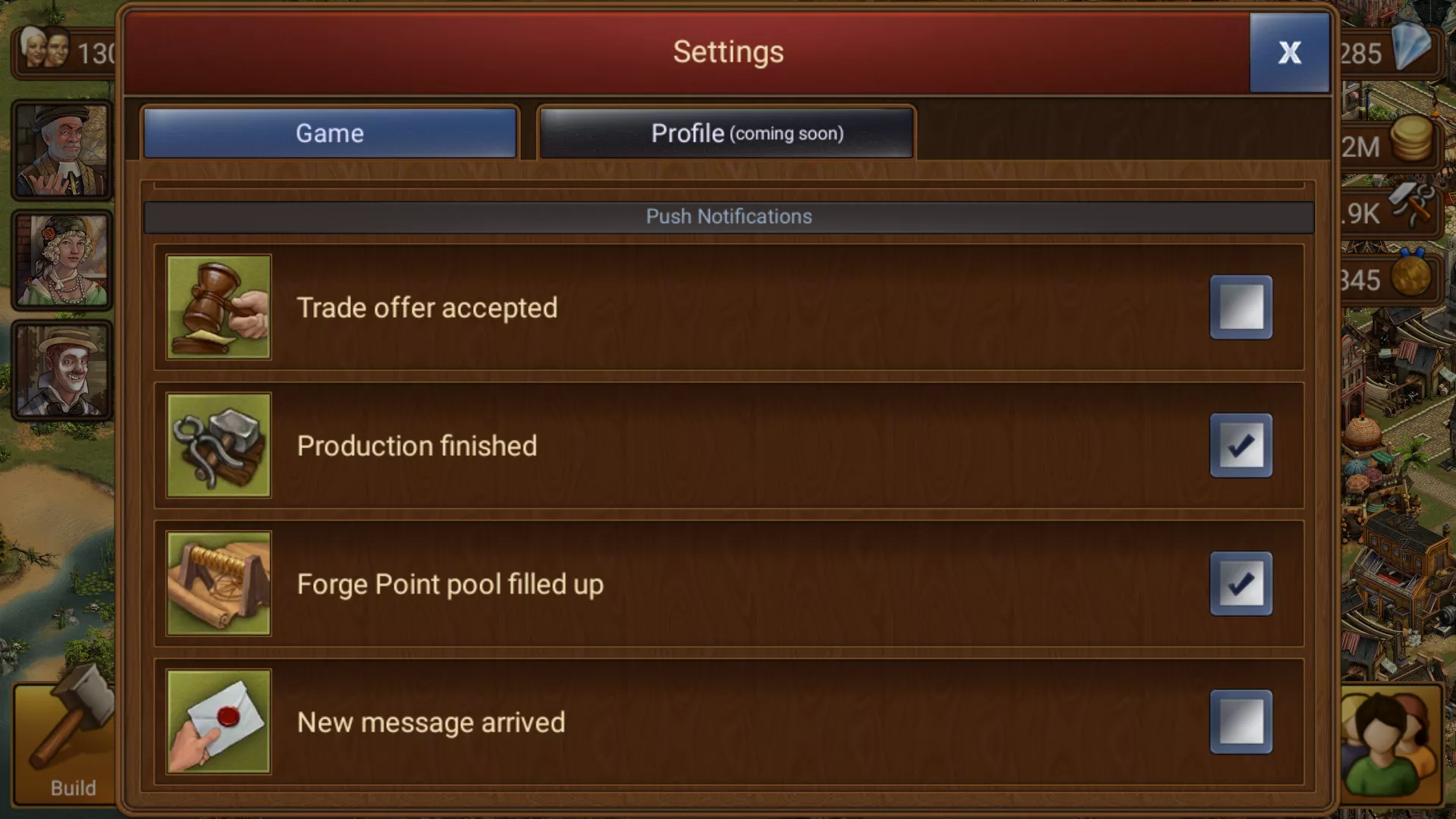Switch to the Game tab
1456x819 pixels.
(330, 133)
